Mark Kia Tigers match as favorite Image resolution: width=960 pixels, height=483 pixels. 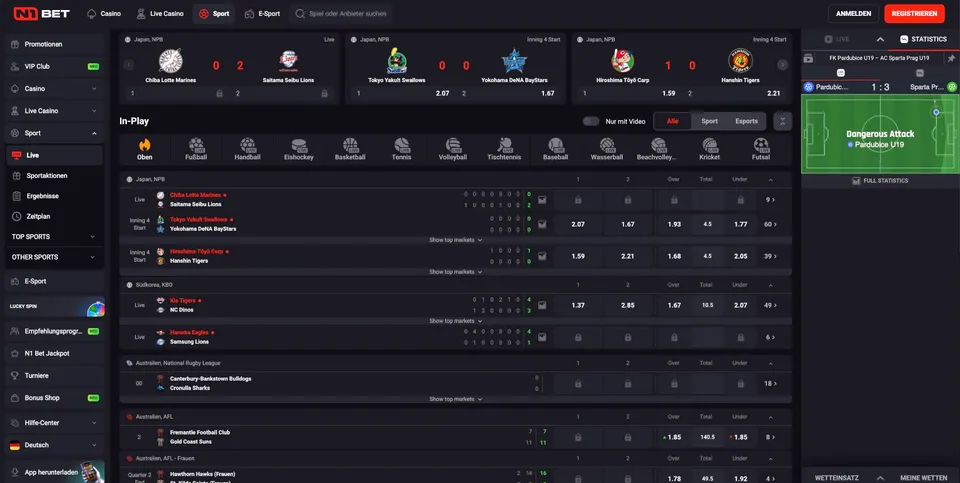tap(199, 300)
